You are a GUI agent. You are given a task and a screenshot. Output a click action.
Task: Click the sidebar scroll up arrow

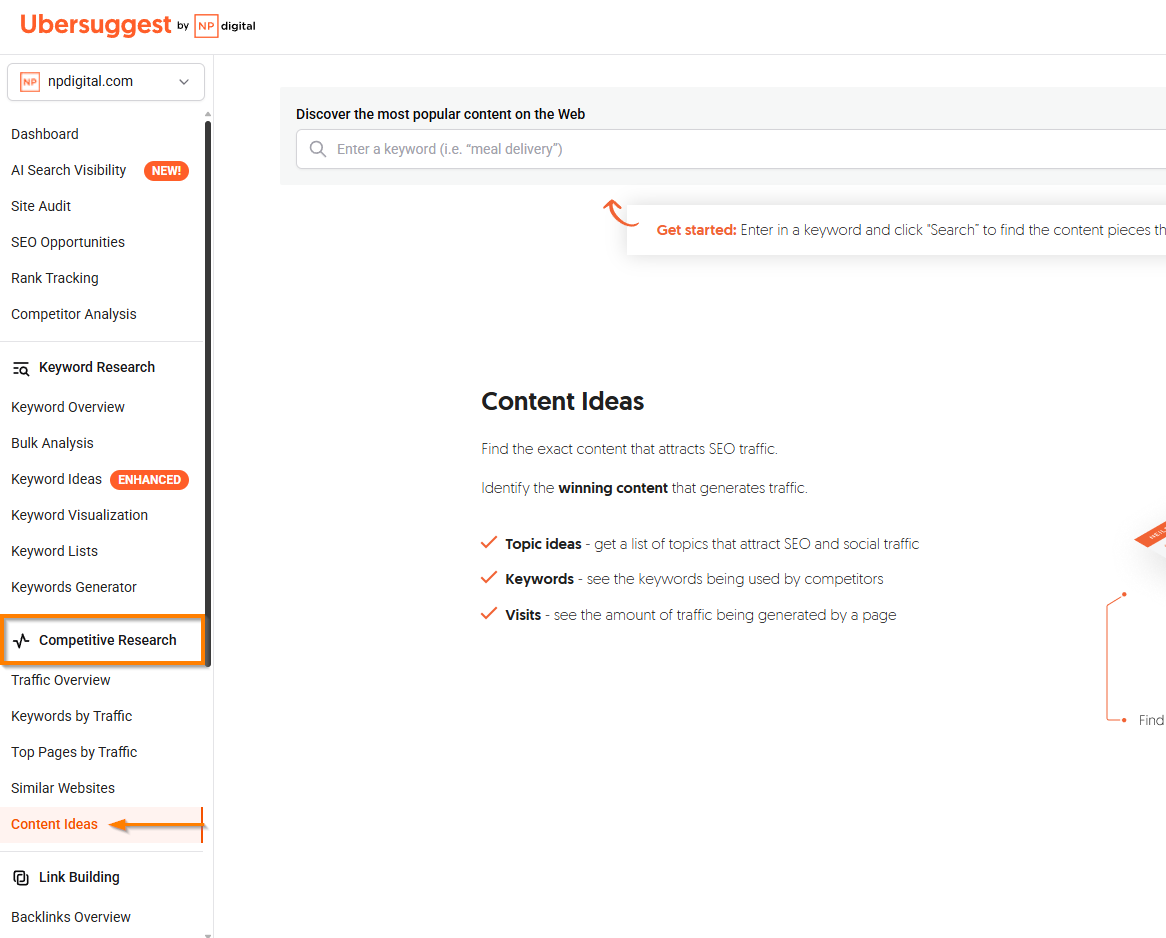208,114
